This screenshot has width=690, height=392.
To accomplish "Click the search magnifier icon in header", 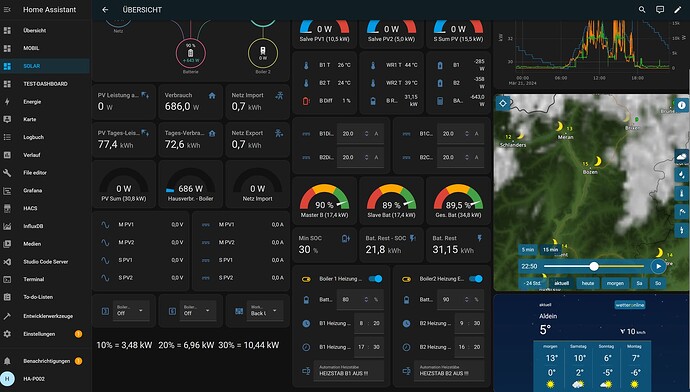I will point(642,9).
